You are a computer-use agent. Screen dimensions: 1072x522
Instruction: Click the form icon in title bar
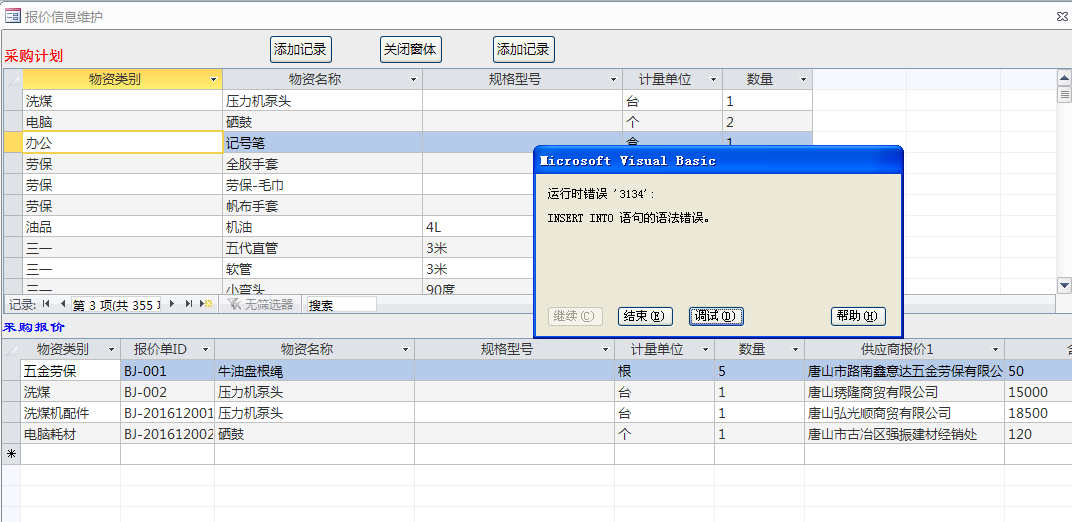13,16
